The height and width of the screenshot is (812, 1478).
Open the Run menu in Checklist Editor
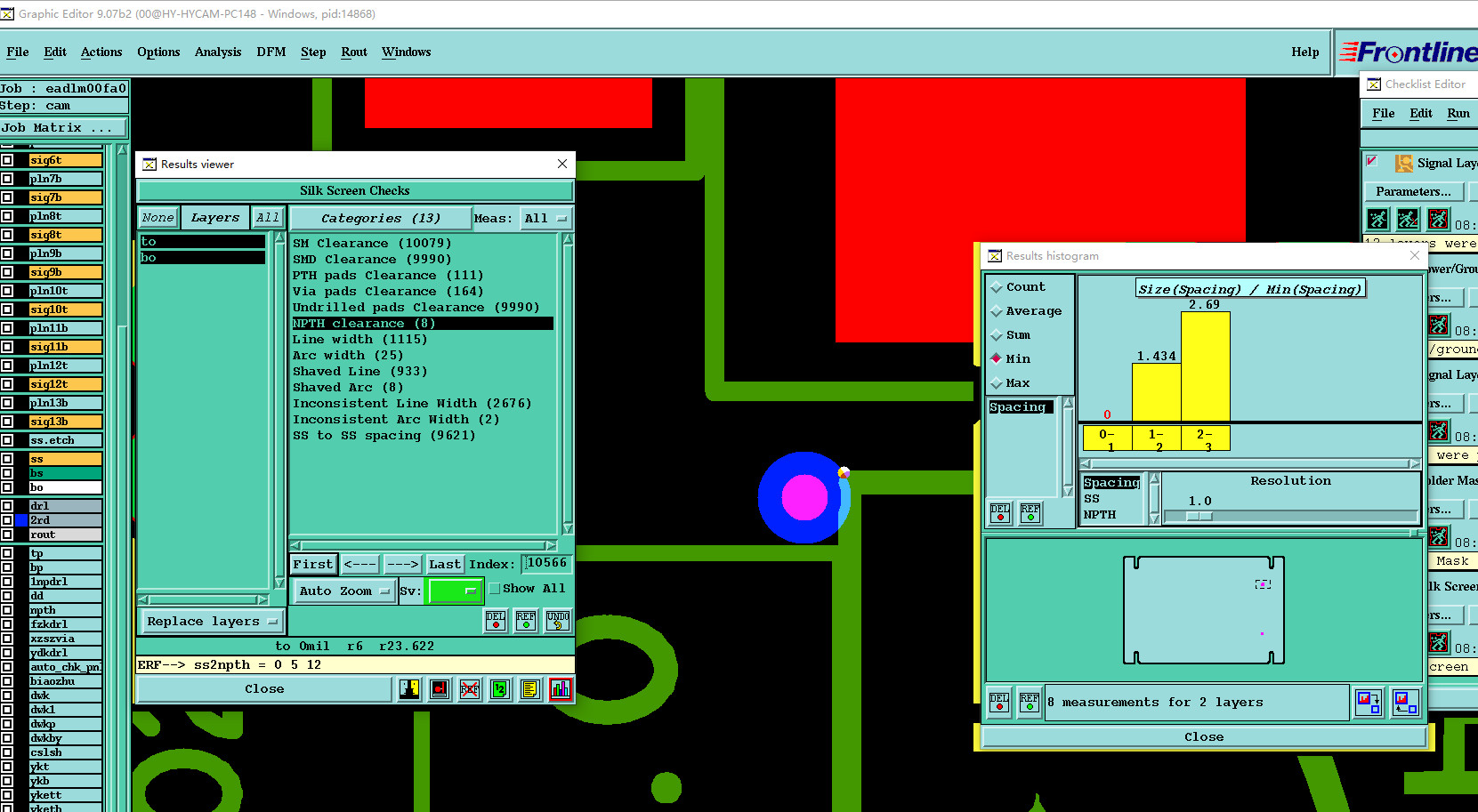1458,114
